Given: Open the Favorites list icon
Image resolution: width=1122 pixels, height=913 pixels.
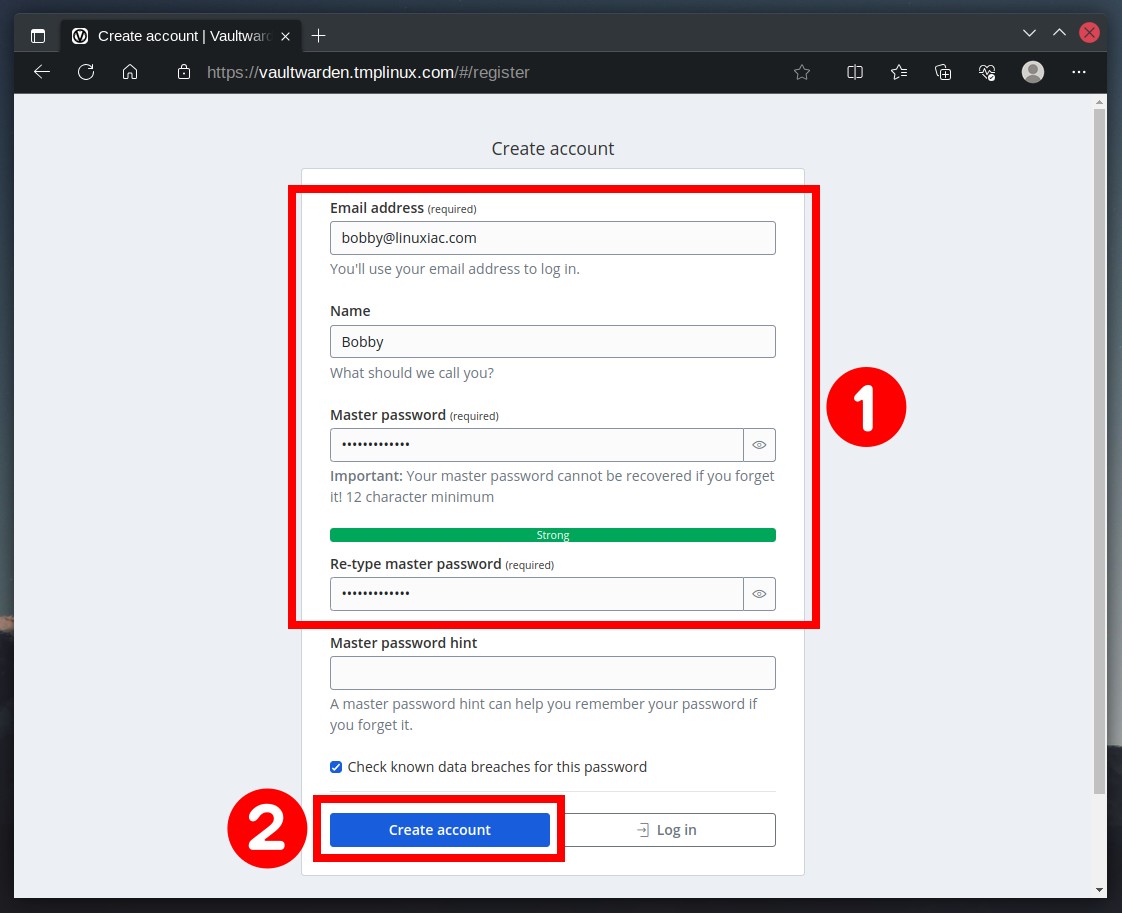Looking at the screenshot, I should click(x=899, y=72).
